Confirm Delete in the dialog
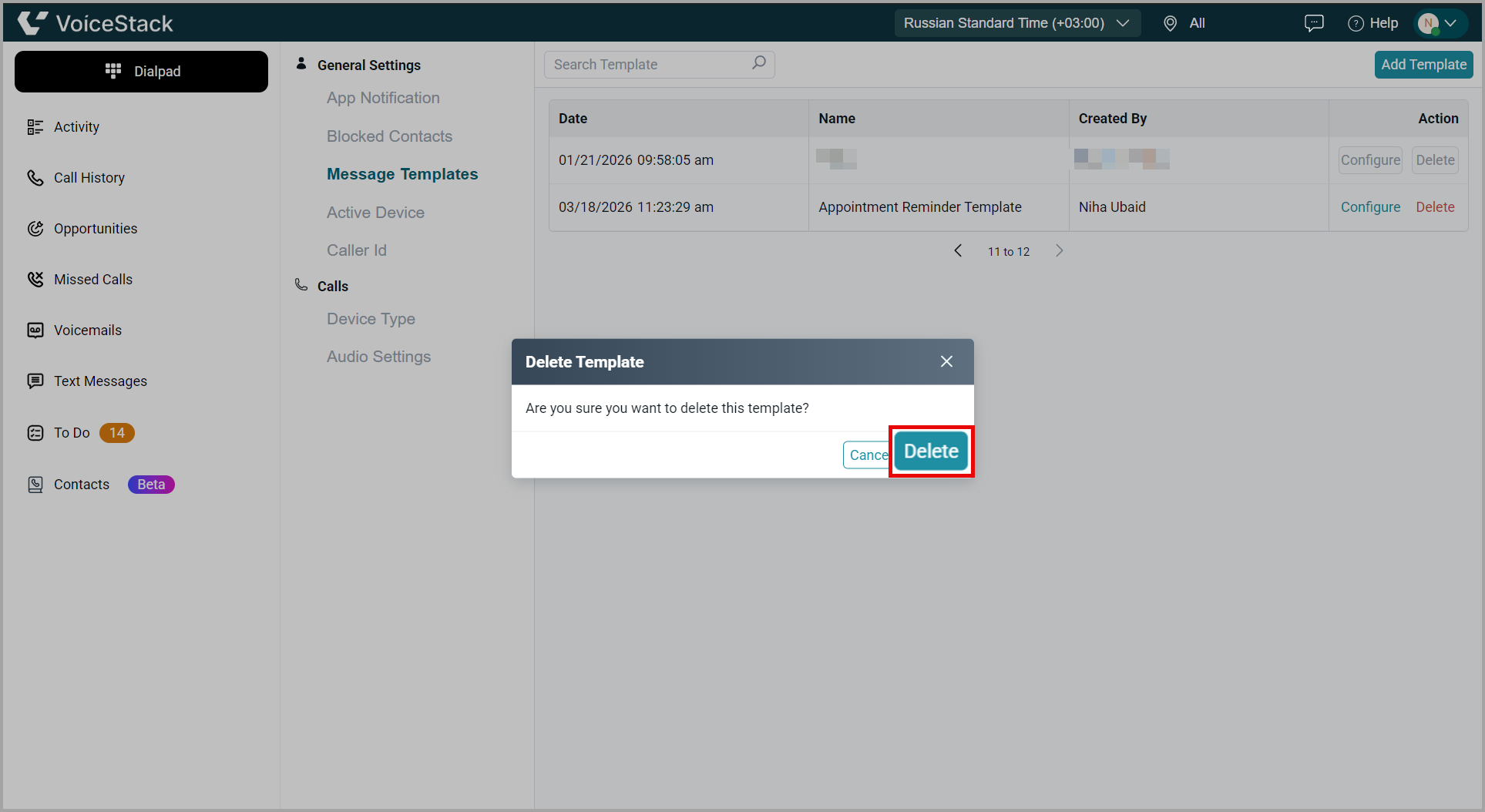The image size is (1485, 812). [x=931, y=451]
